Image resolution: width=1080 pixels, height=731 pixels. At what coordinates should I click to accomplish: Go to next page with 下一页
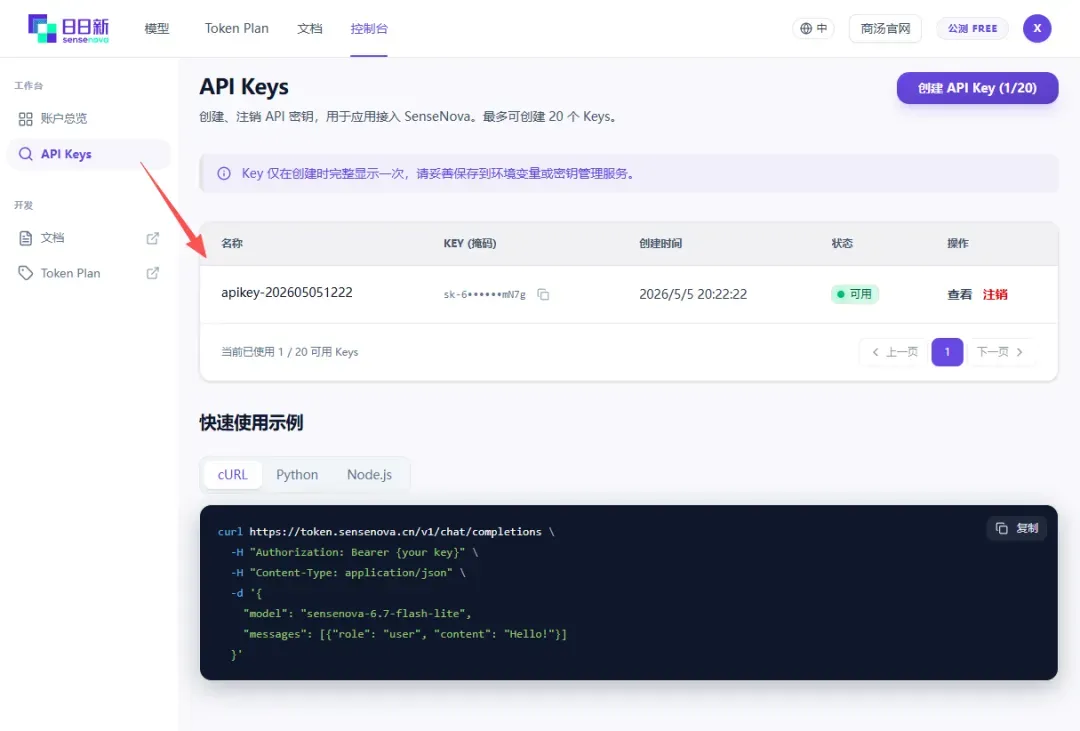[x=1000, y=352]
